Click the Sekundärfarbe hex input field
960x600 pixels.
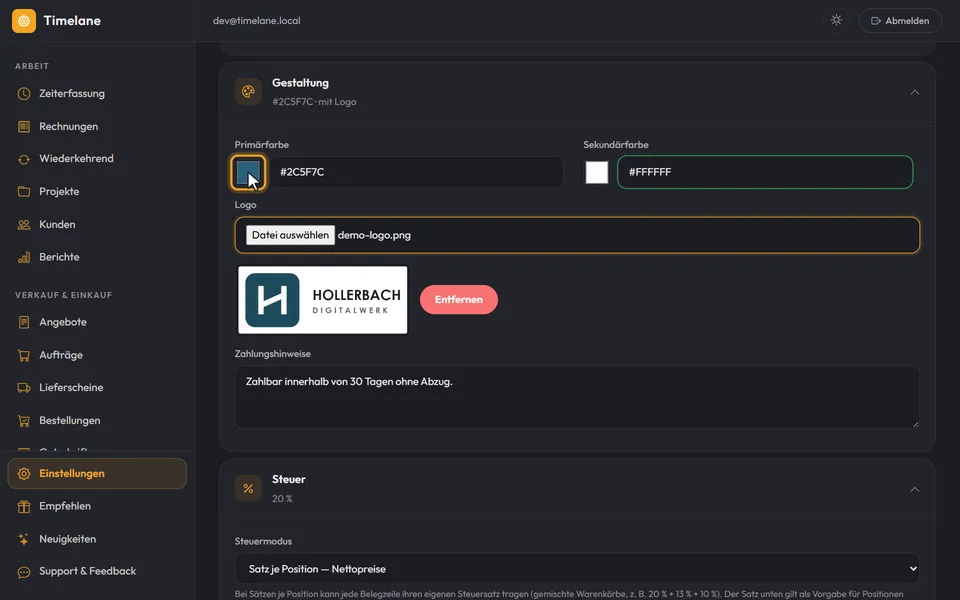click(765, 172)
